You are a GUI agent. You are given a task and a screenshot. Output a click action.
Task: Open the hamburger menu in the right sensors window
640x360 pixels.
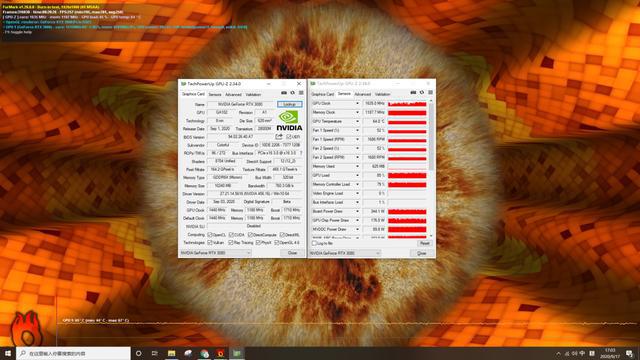[430, 93]
